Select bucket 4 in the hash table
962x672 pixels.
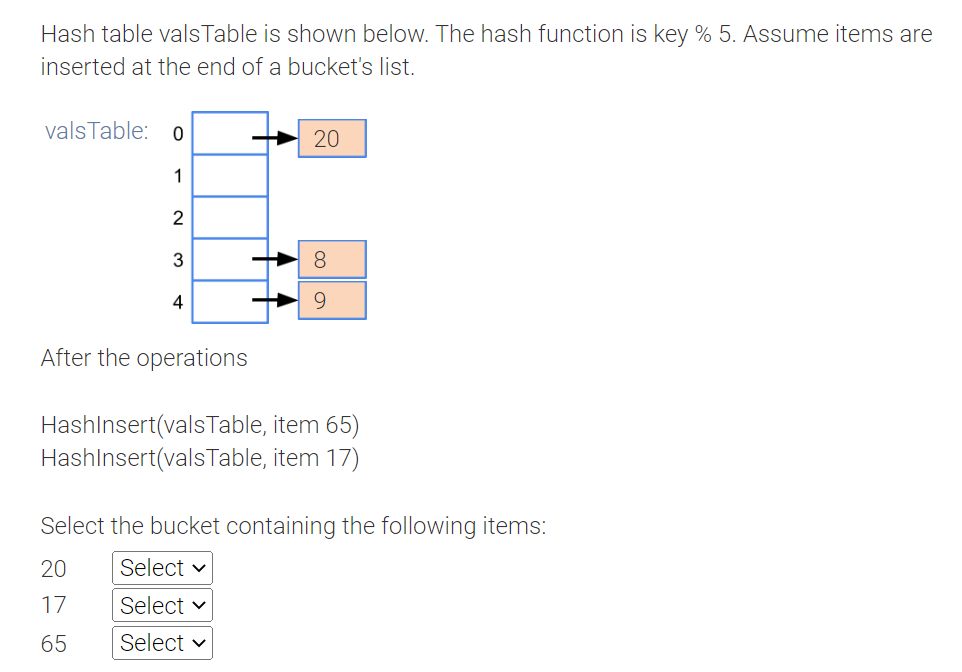point(229,300)
